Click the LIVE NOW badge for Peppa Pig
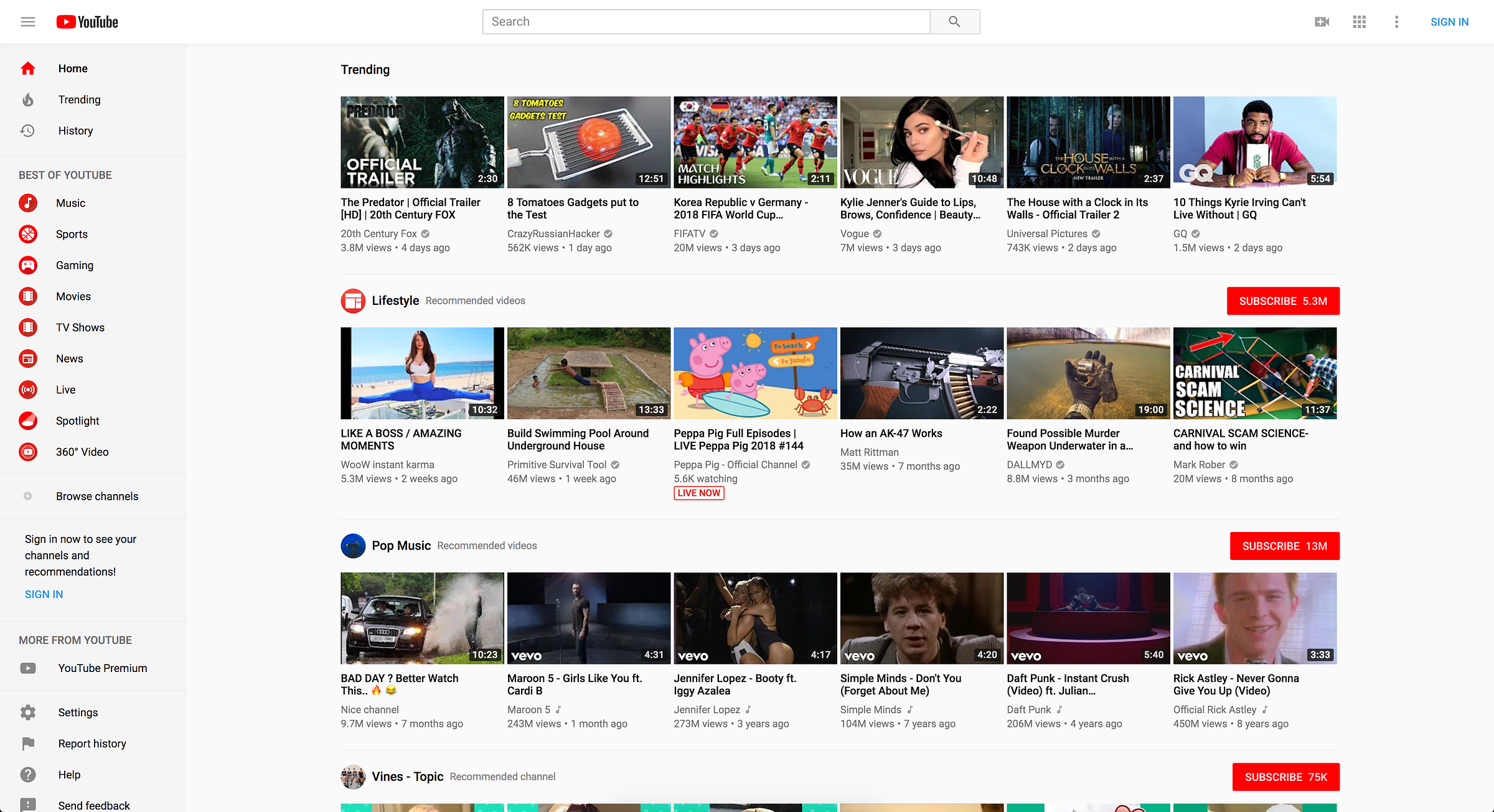 (x=698, y=493)
